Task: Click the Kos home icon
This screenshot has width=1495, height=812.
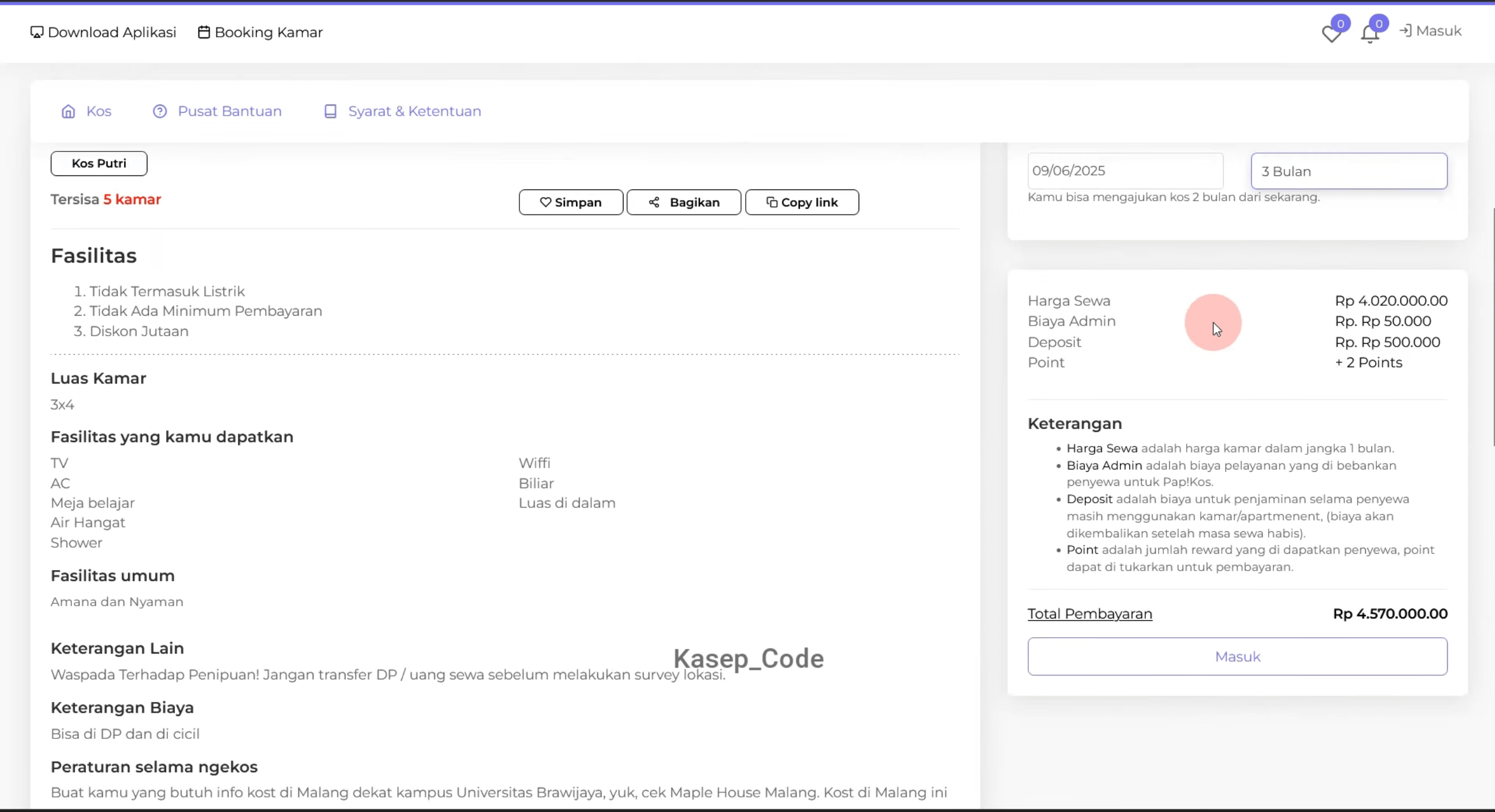Action: (x=68, y=111)
